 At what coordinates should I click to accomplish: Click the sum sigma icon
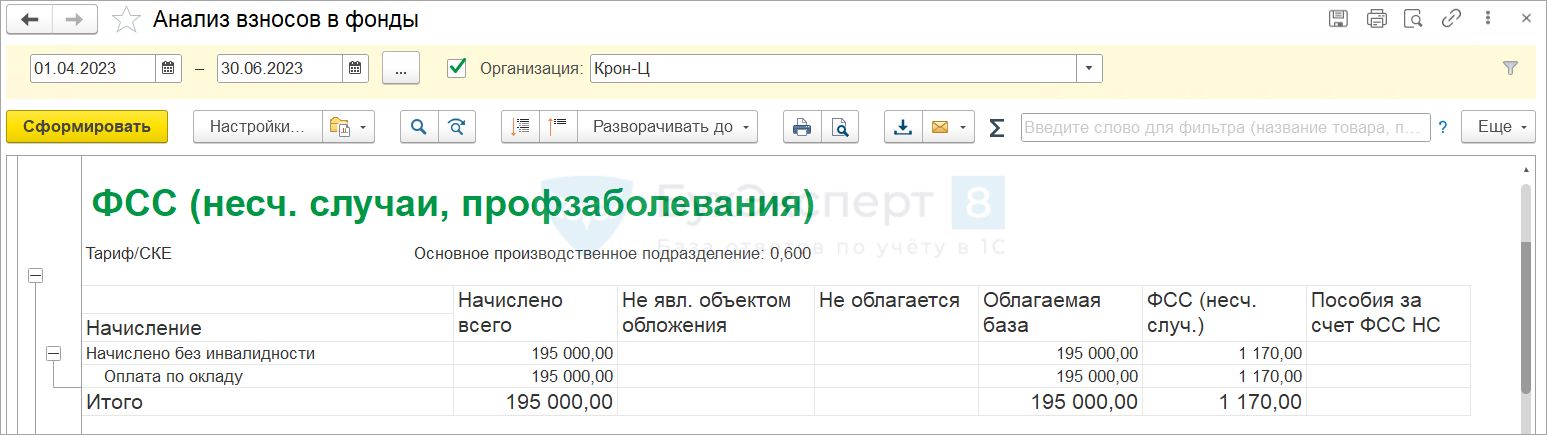(996, 127)
